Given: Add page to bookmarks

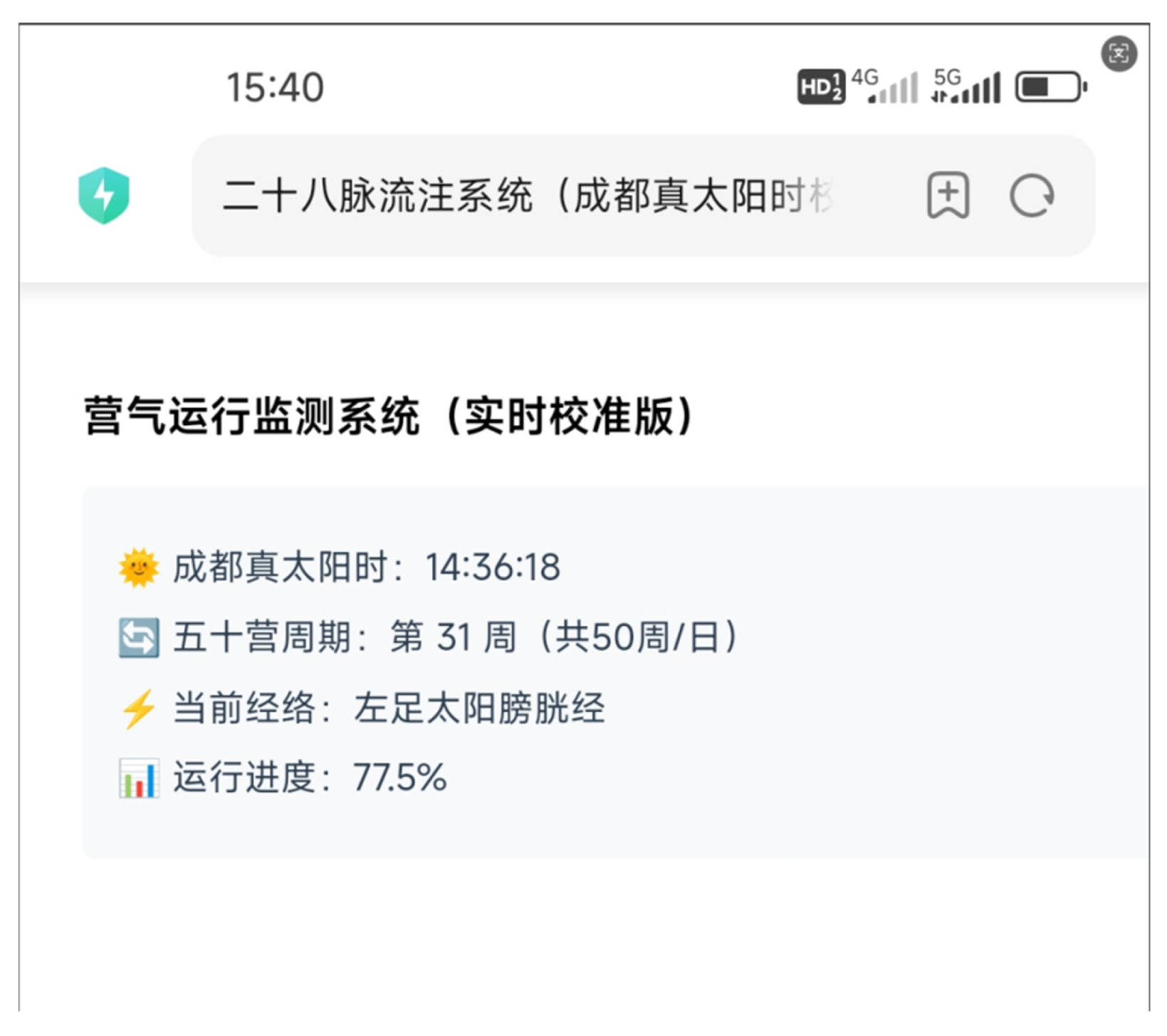Looking at the screenshot, I should click(x=948, y=195).
